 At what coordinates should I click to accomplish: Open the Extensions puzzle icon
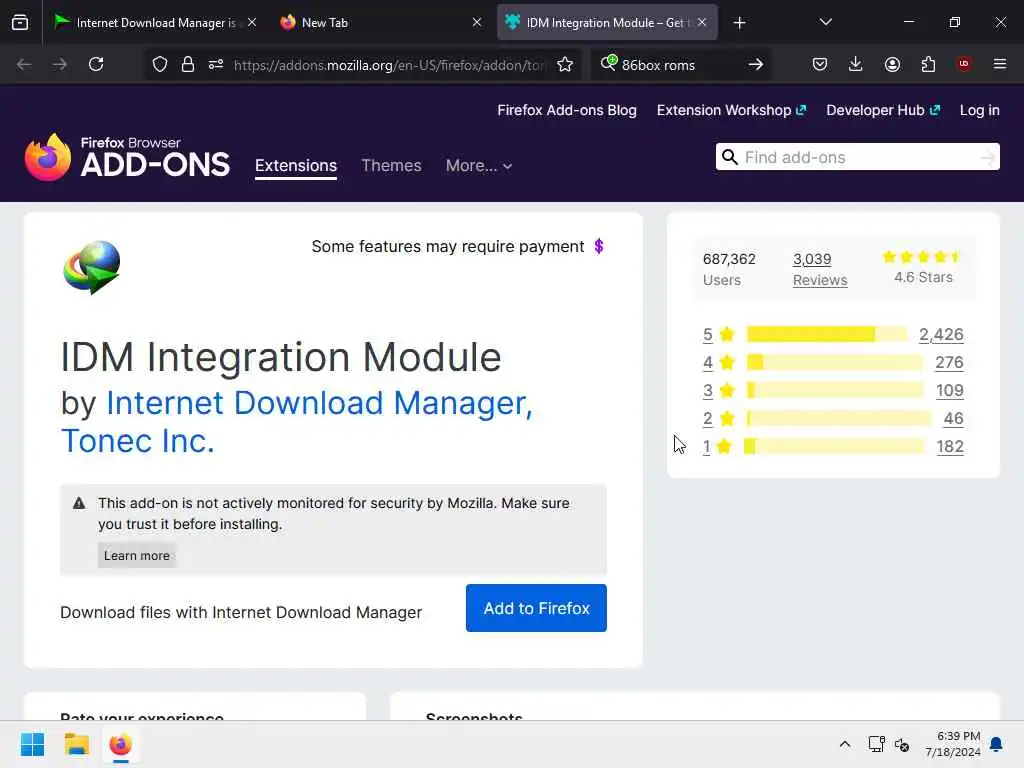[x=928, y=65]
